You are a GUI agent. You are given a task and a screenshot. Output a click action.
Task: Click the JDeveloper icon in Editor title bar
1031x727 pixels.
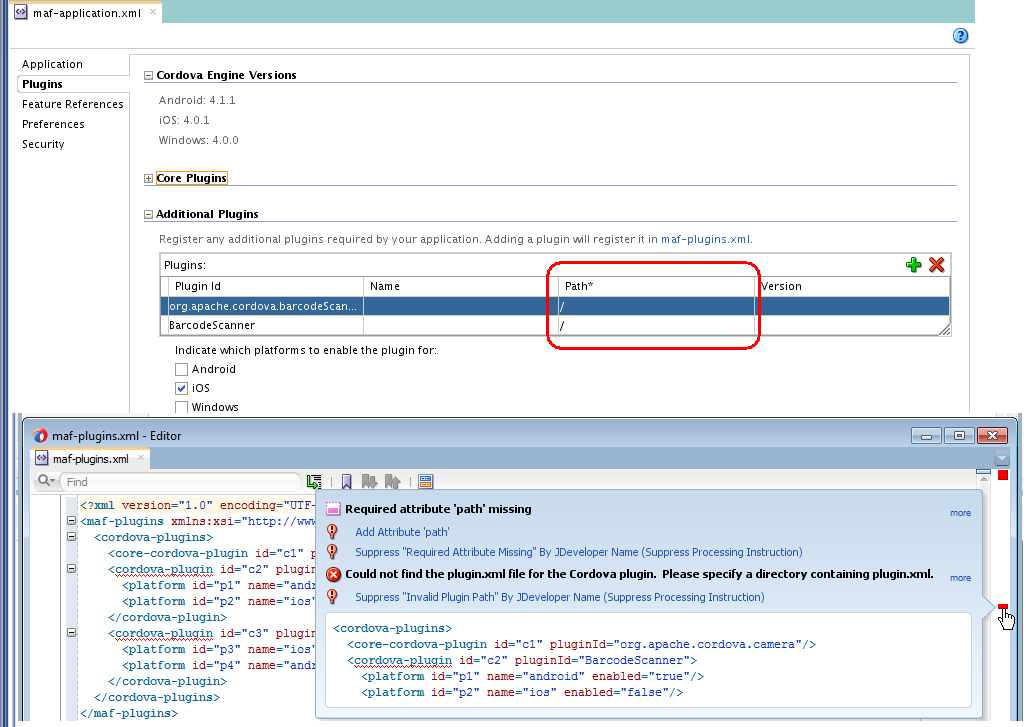(40, 435)
